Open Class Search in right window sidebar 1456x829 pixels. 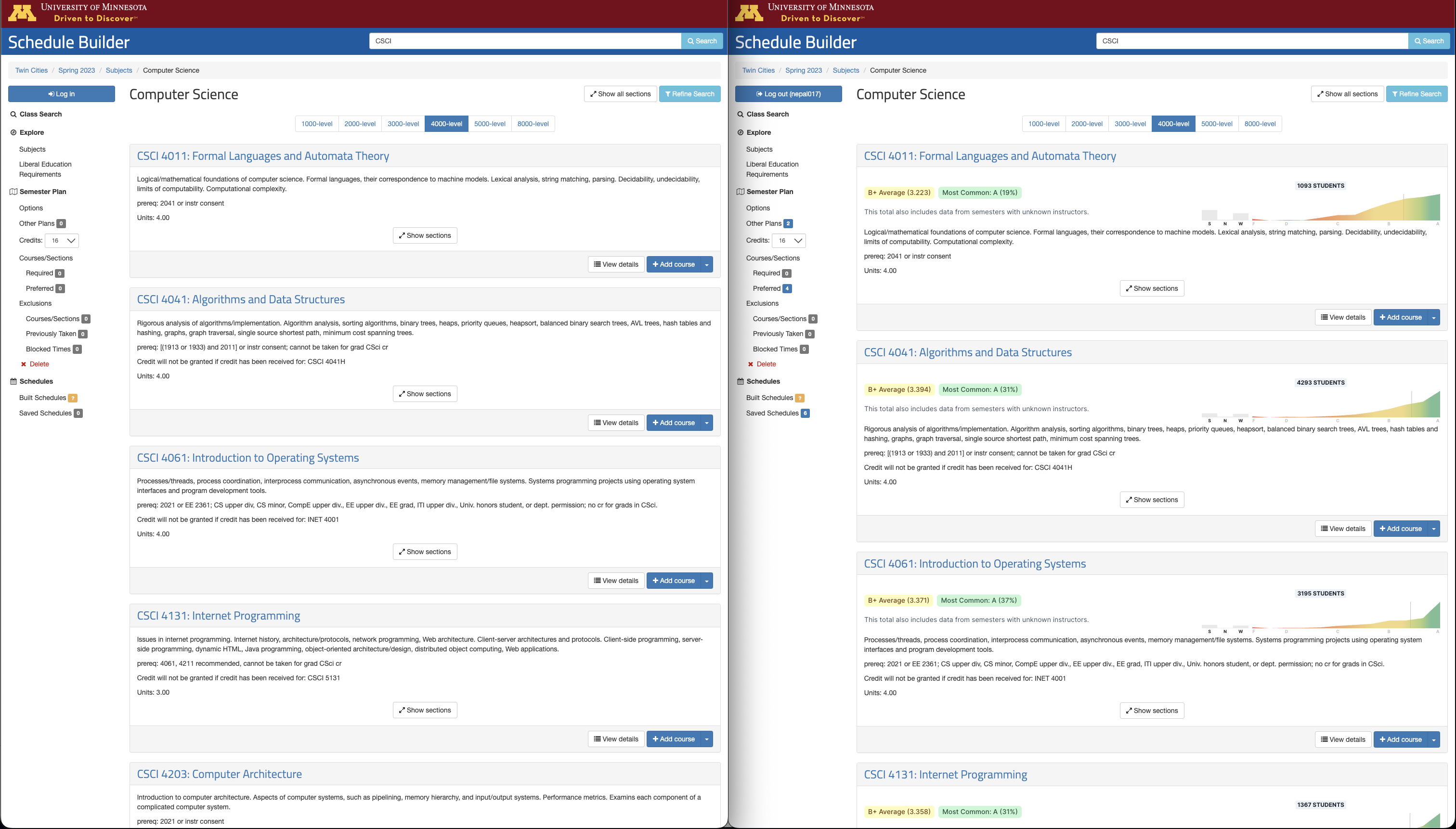763,114
